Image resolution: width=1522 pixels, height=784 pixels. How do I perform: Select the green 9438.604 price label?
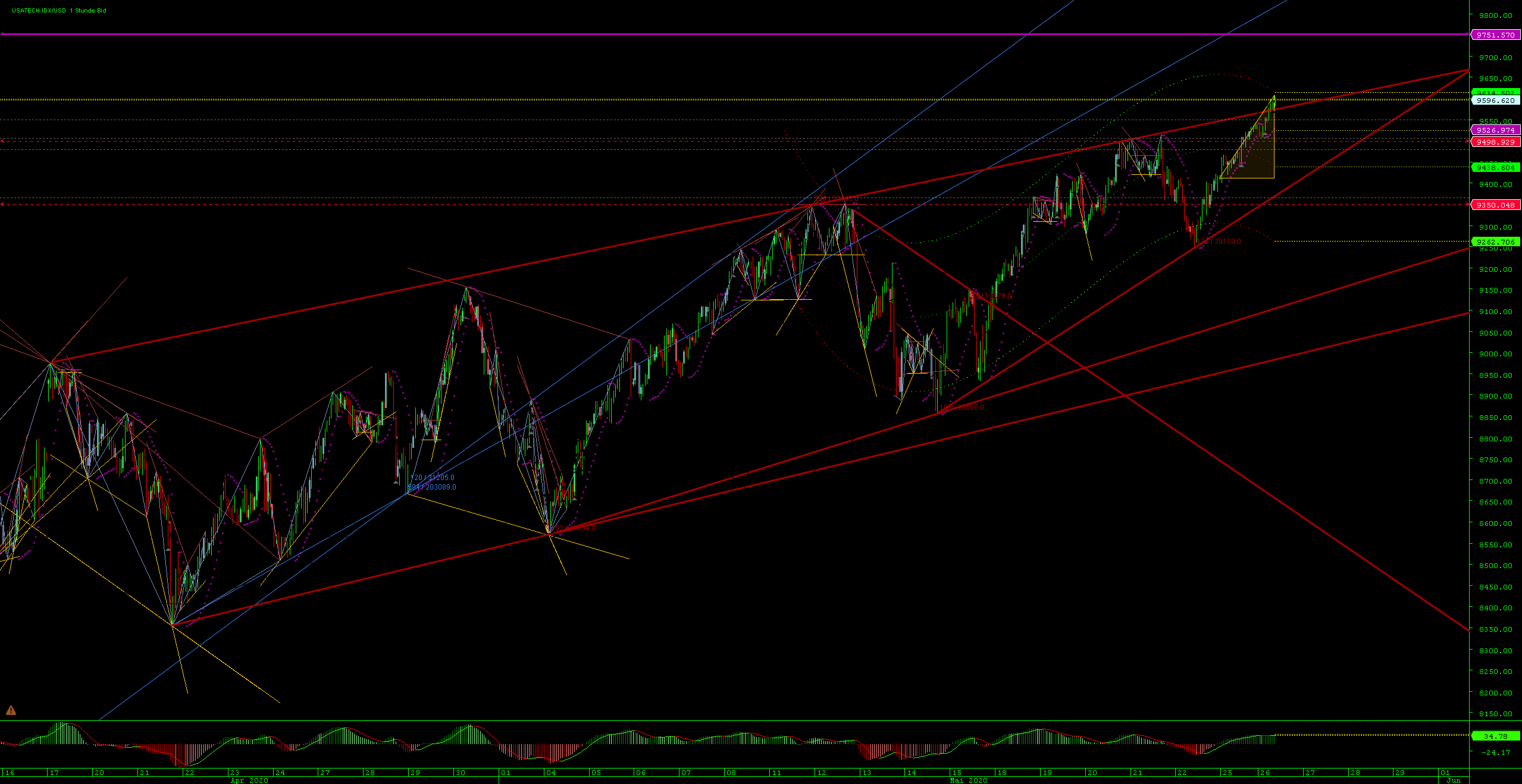1495,168
